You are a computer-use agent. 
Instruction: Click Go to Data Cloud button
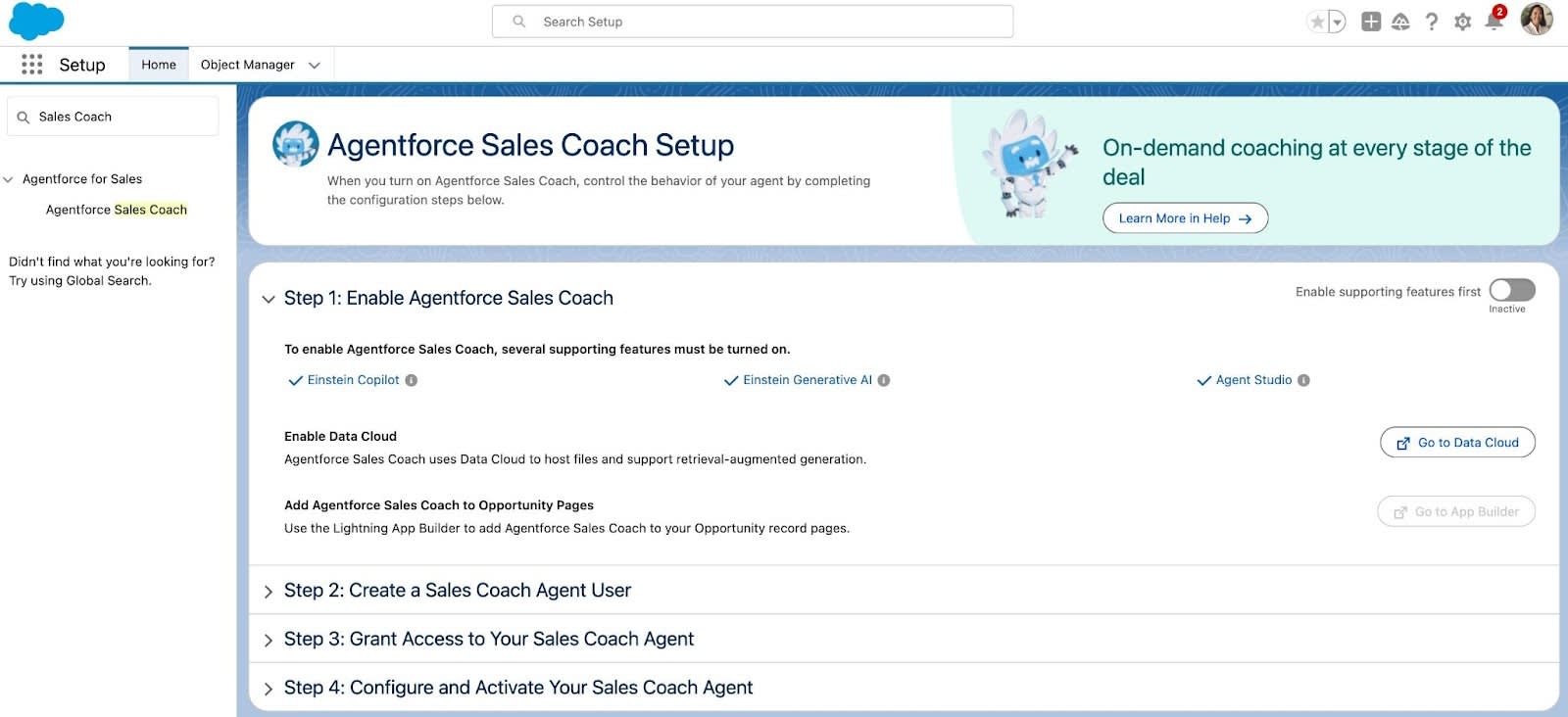pos(1457,443)
